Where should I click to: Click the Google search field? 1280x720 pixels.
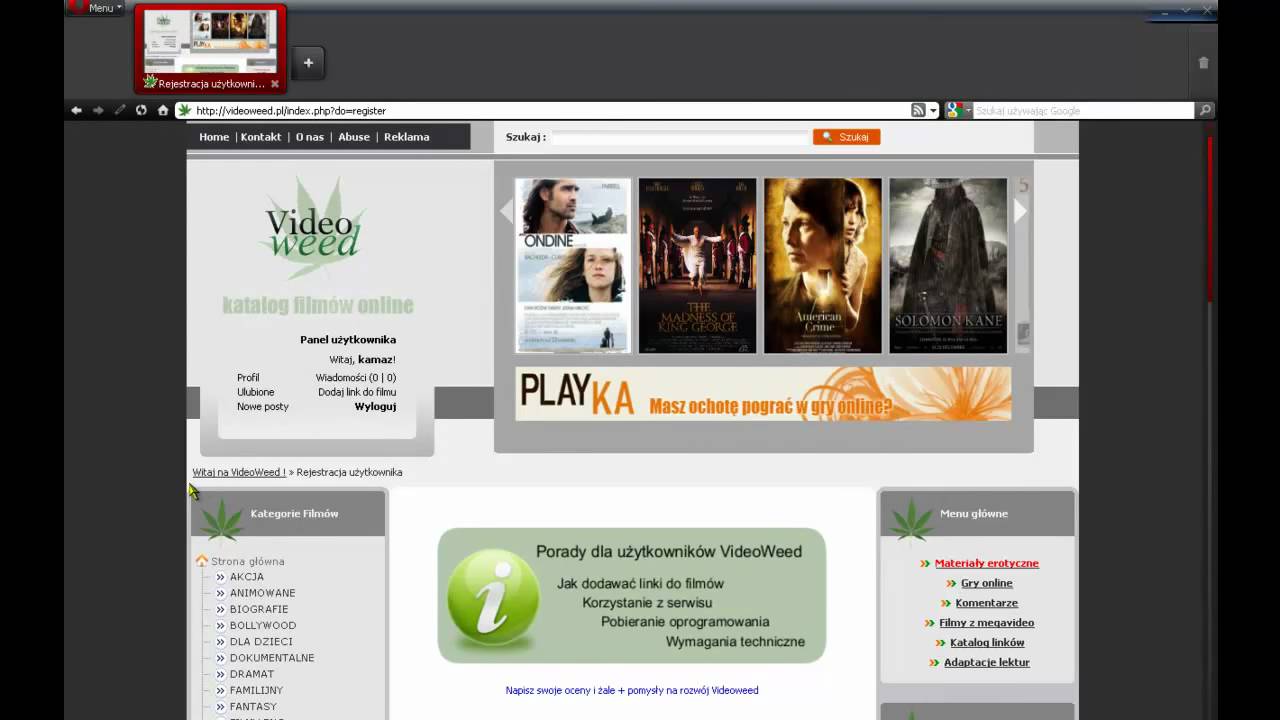(1084, 111)
